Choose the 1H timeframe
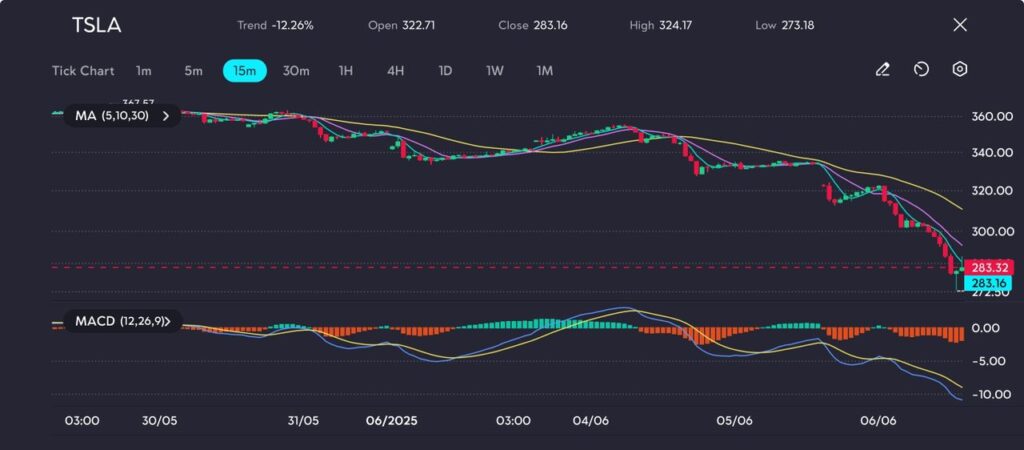The image size is (1024, 450). coord(345,71)
